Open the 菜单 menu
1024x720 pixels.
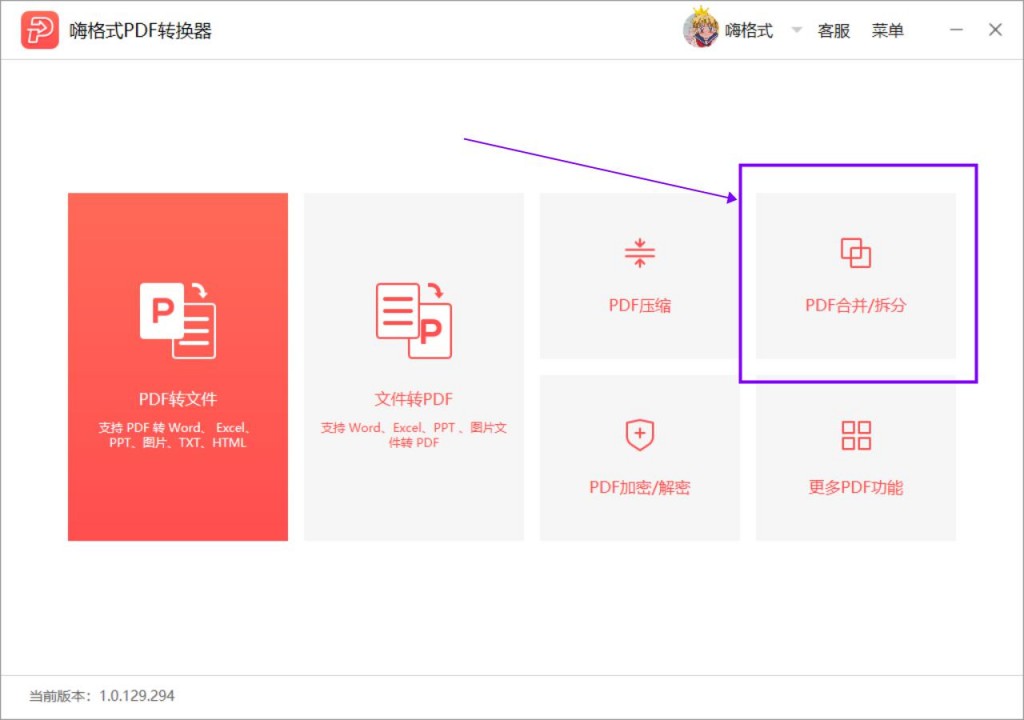888,31
